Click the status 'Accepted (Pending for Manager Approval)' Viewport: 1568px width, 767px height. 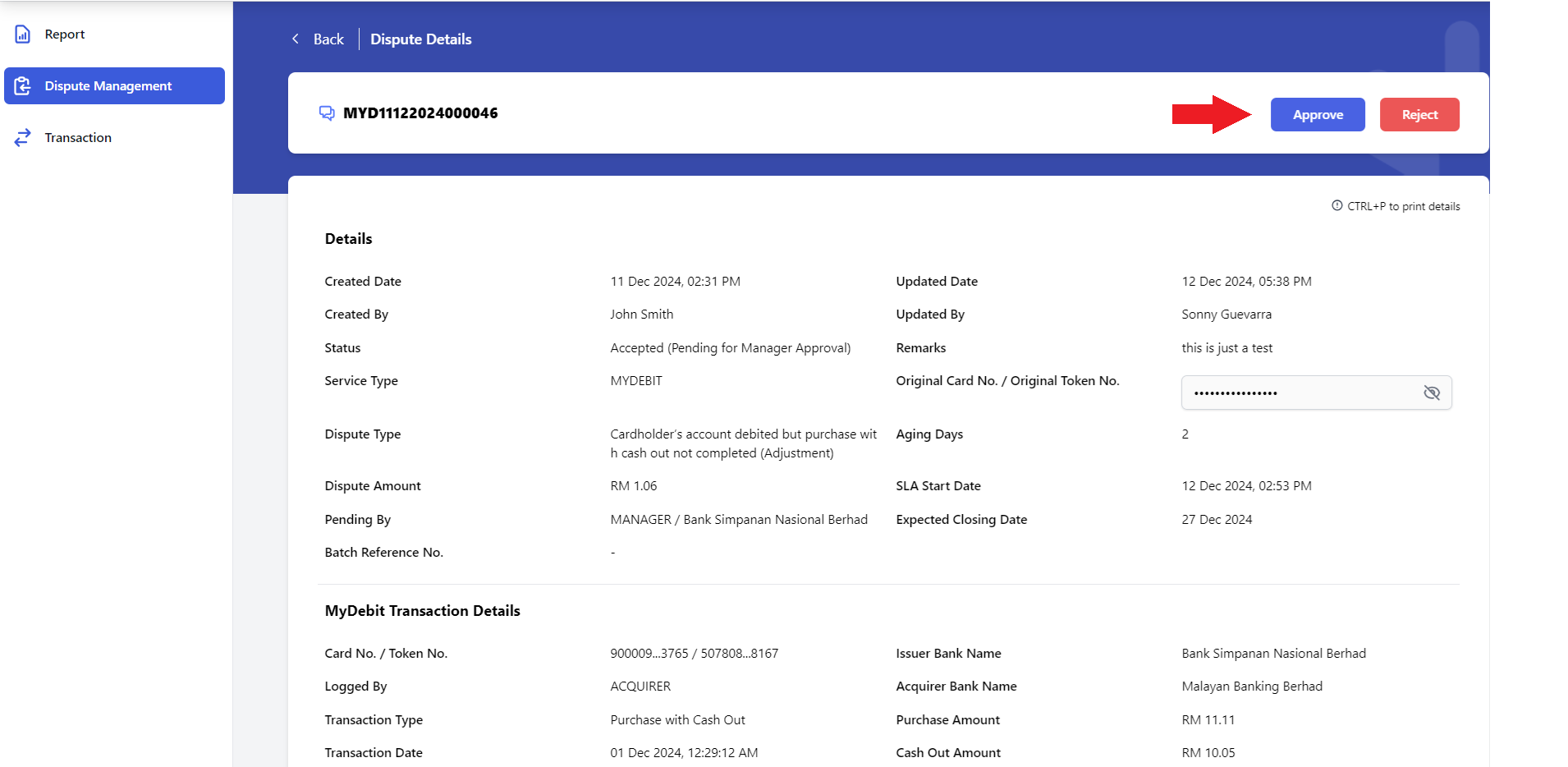pyautogui.click(x=730, y=348)
